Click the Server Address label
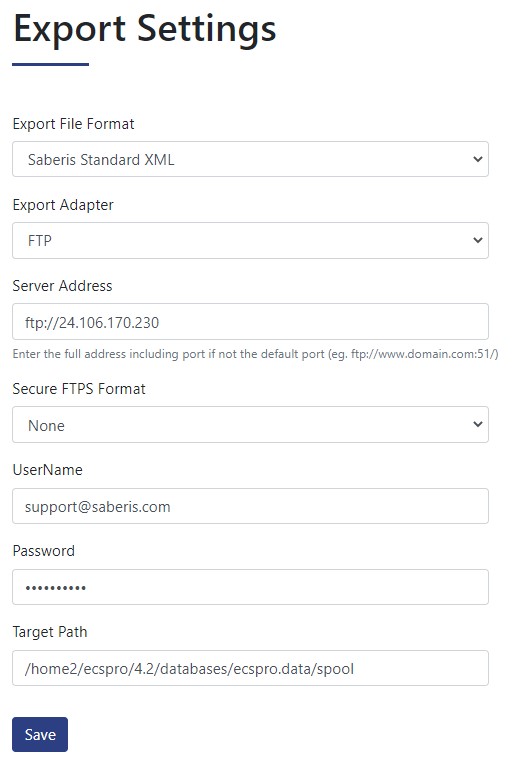This screenshot has height=762, width=526. click(62, 286)
